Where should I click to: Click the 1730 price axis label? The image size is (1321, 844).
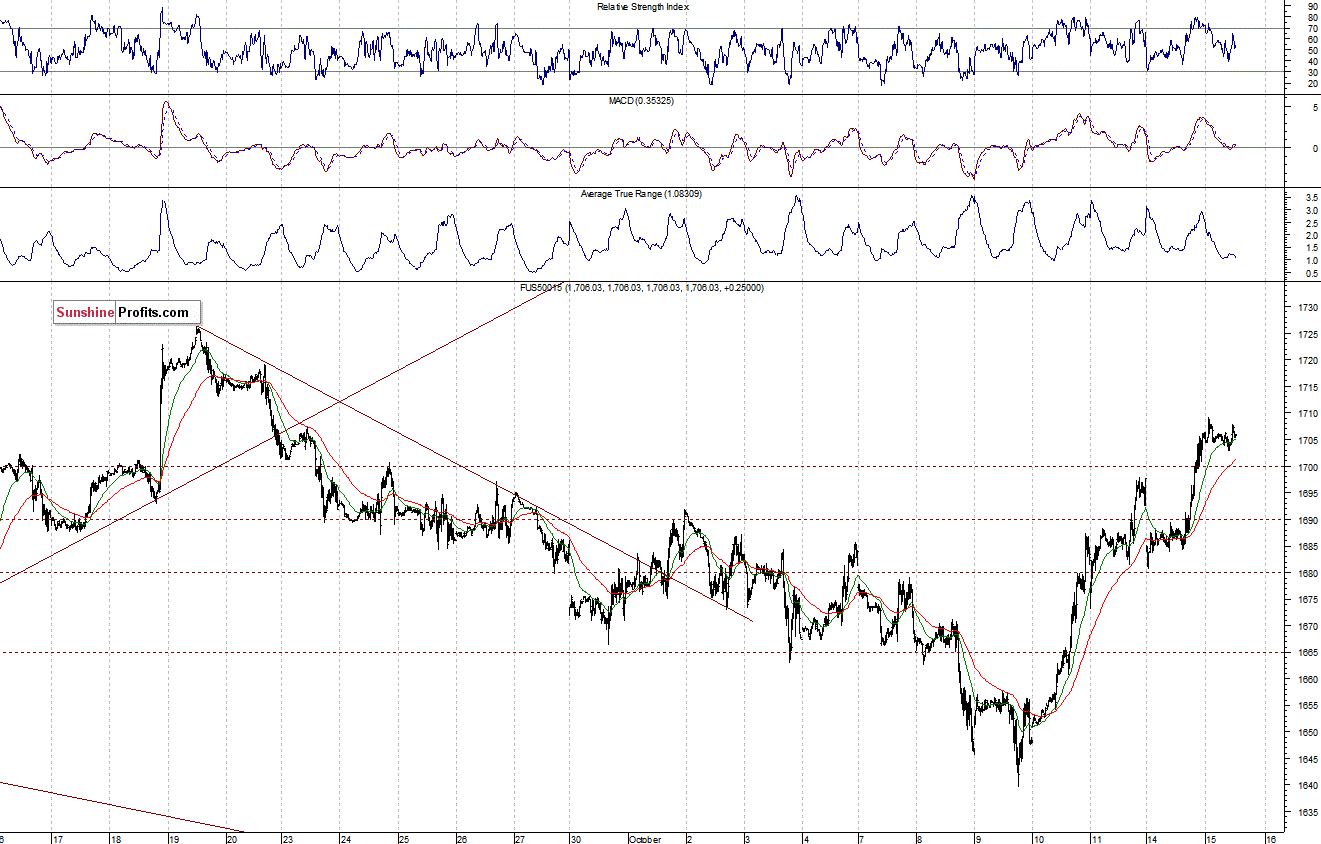(x=1308, y=307)
